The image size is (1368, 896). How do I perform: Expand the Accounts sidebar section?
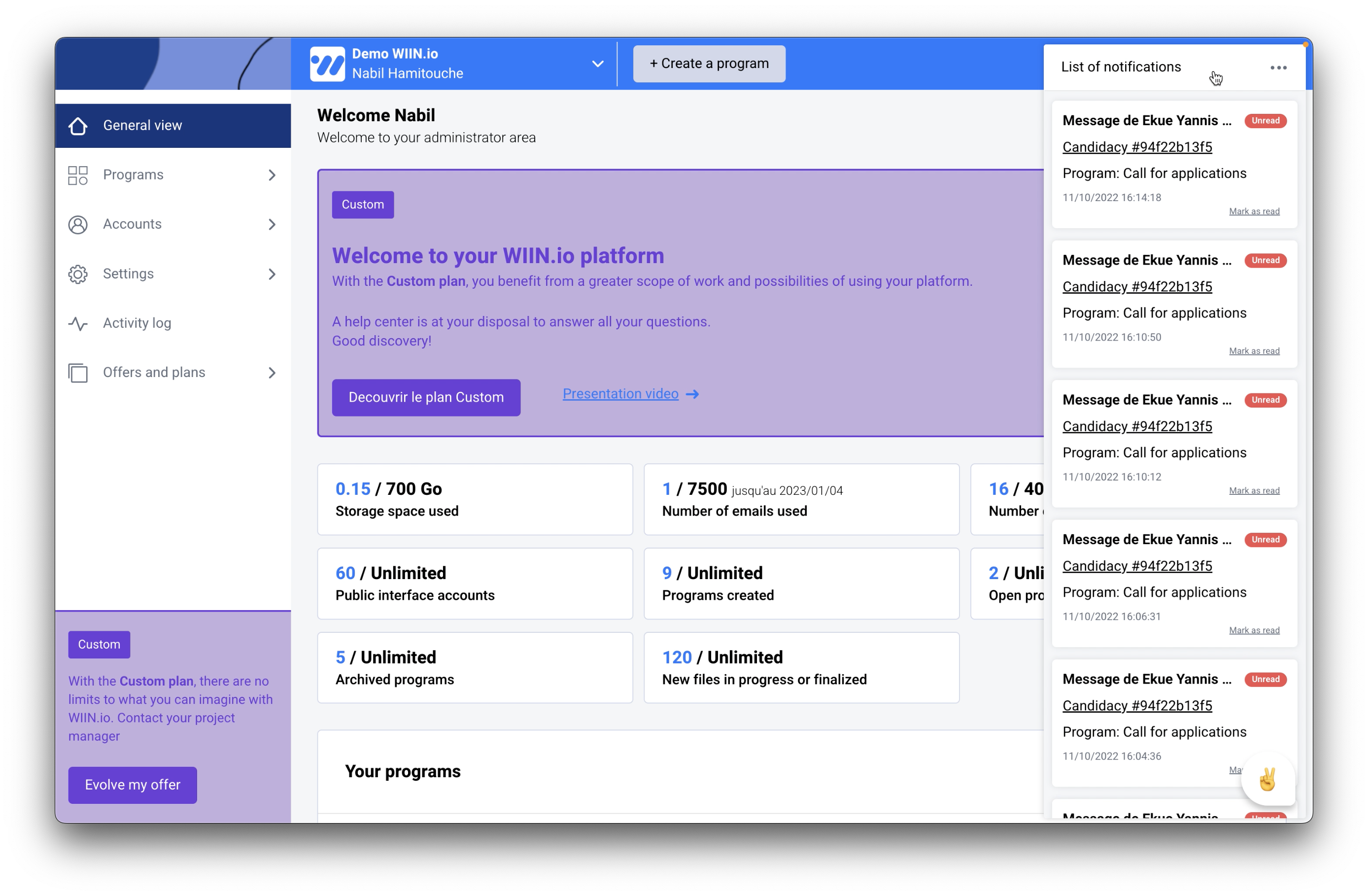272,224
